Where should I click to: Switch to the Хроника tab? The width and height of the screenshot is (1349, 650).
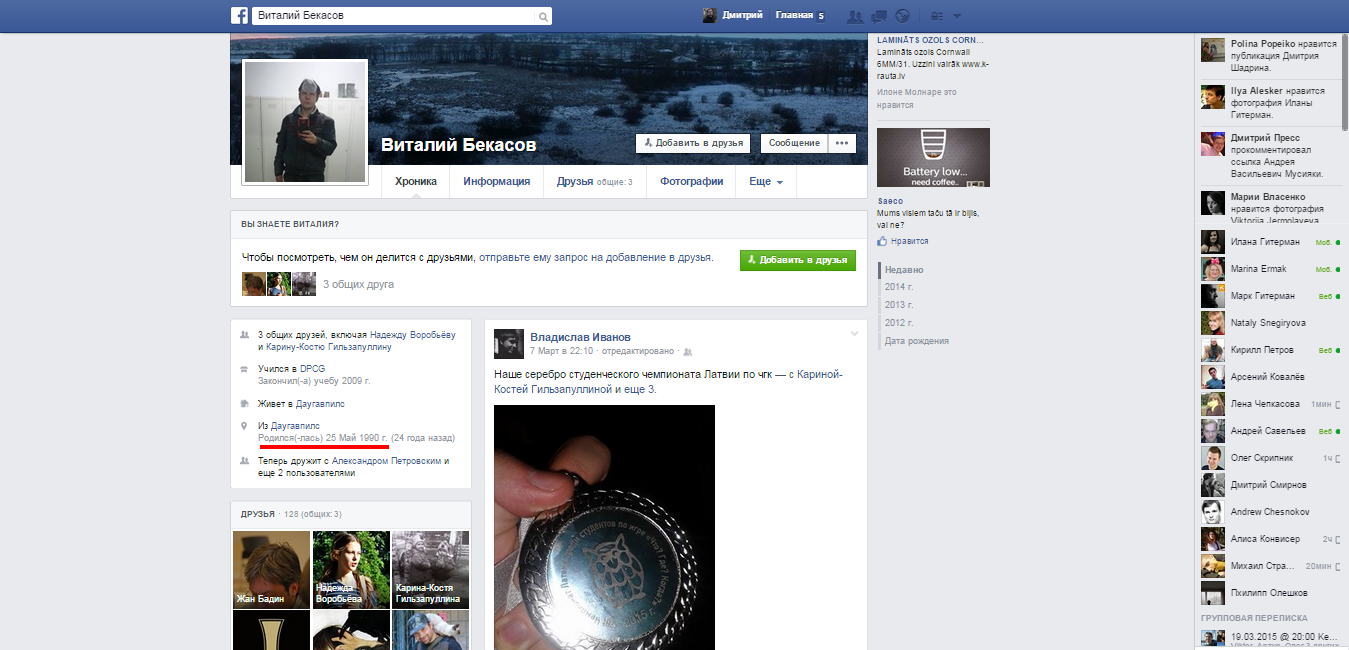pos(416,182)
